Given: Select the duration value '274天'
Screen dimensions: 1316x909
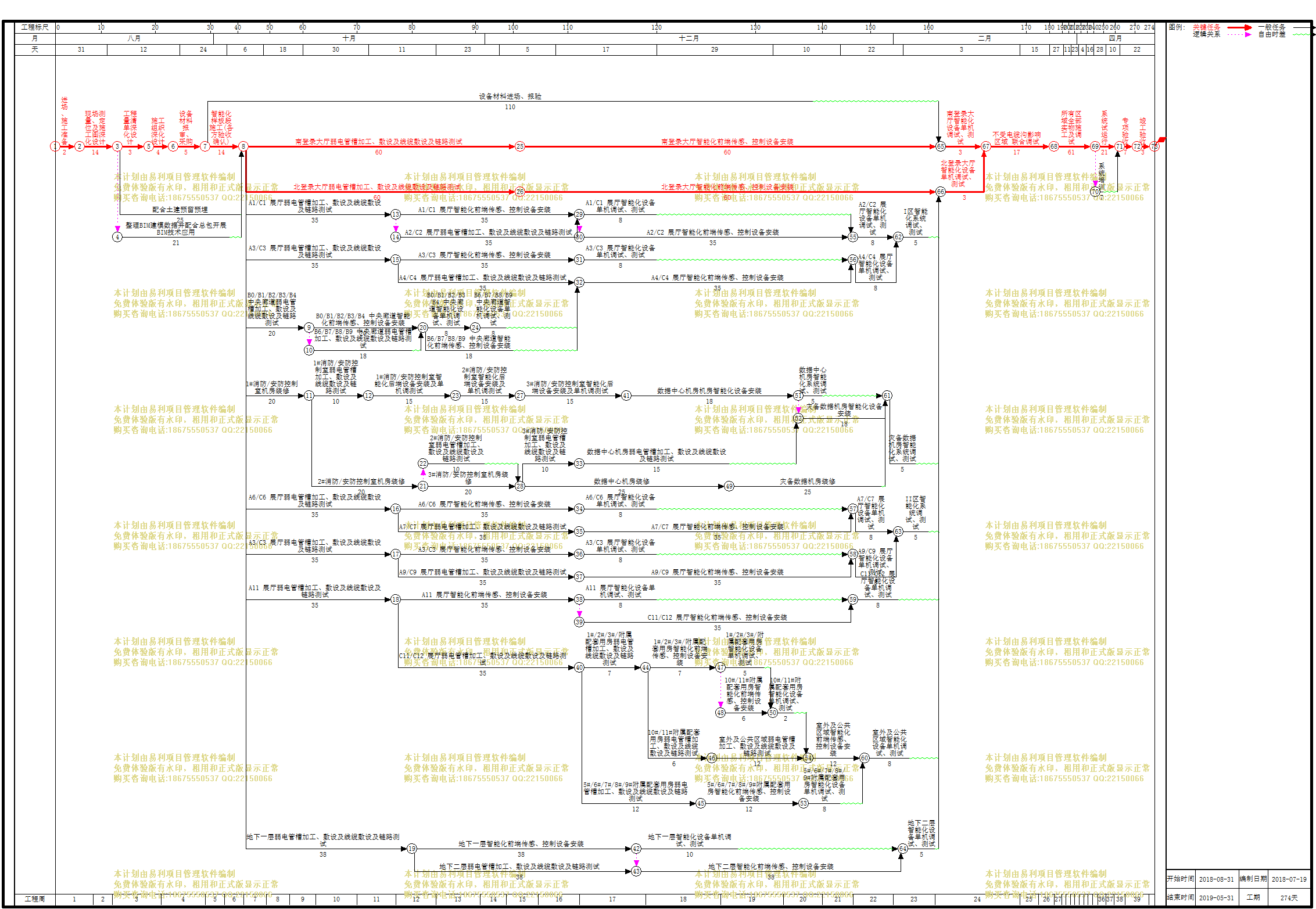Looking at the screenshot, I should [1289, 898].
